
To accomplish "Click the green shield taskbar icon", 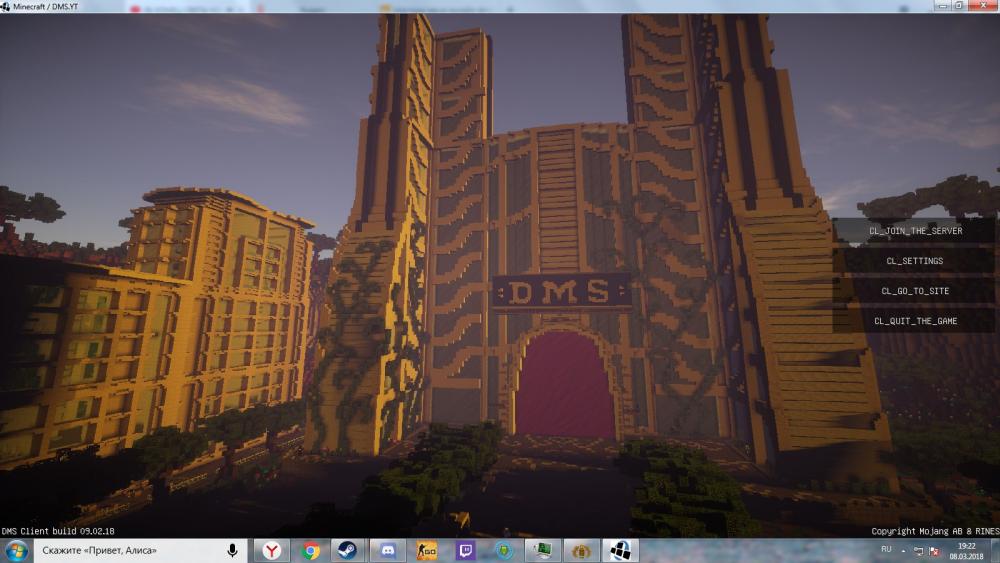I will point(504,551).
